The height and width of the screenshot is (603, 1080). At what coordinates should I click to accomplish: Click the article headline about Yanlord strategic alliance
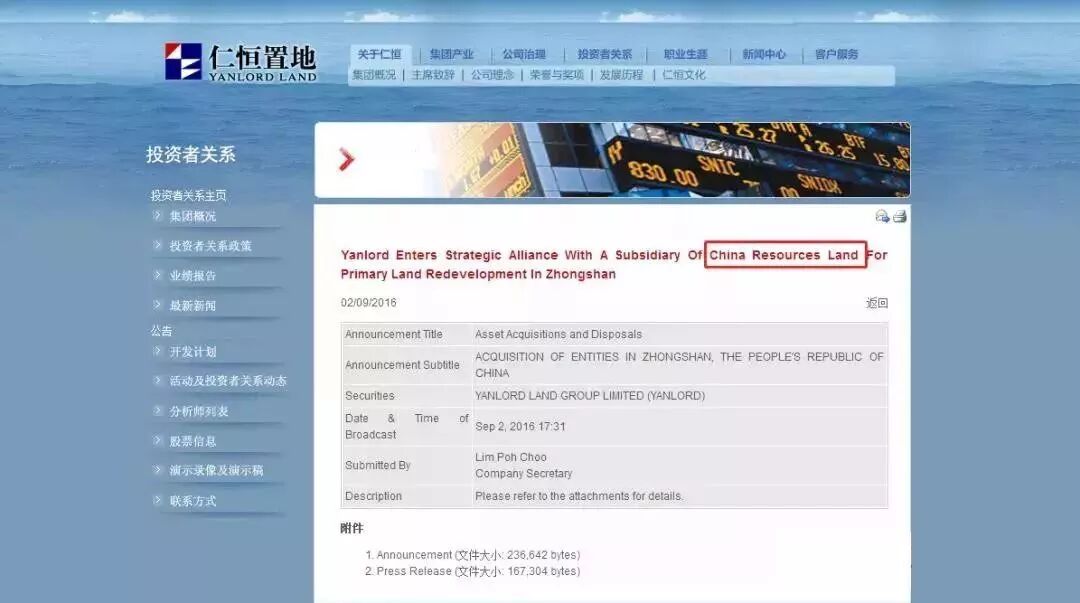[614, 265]
